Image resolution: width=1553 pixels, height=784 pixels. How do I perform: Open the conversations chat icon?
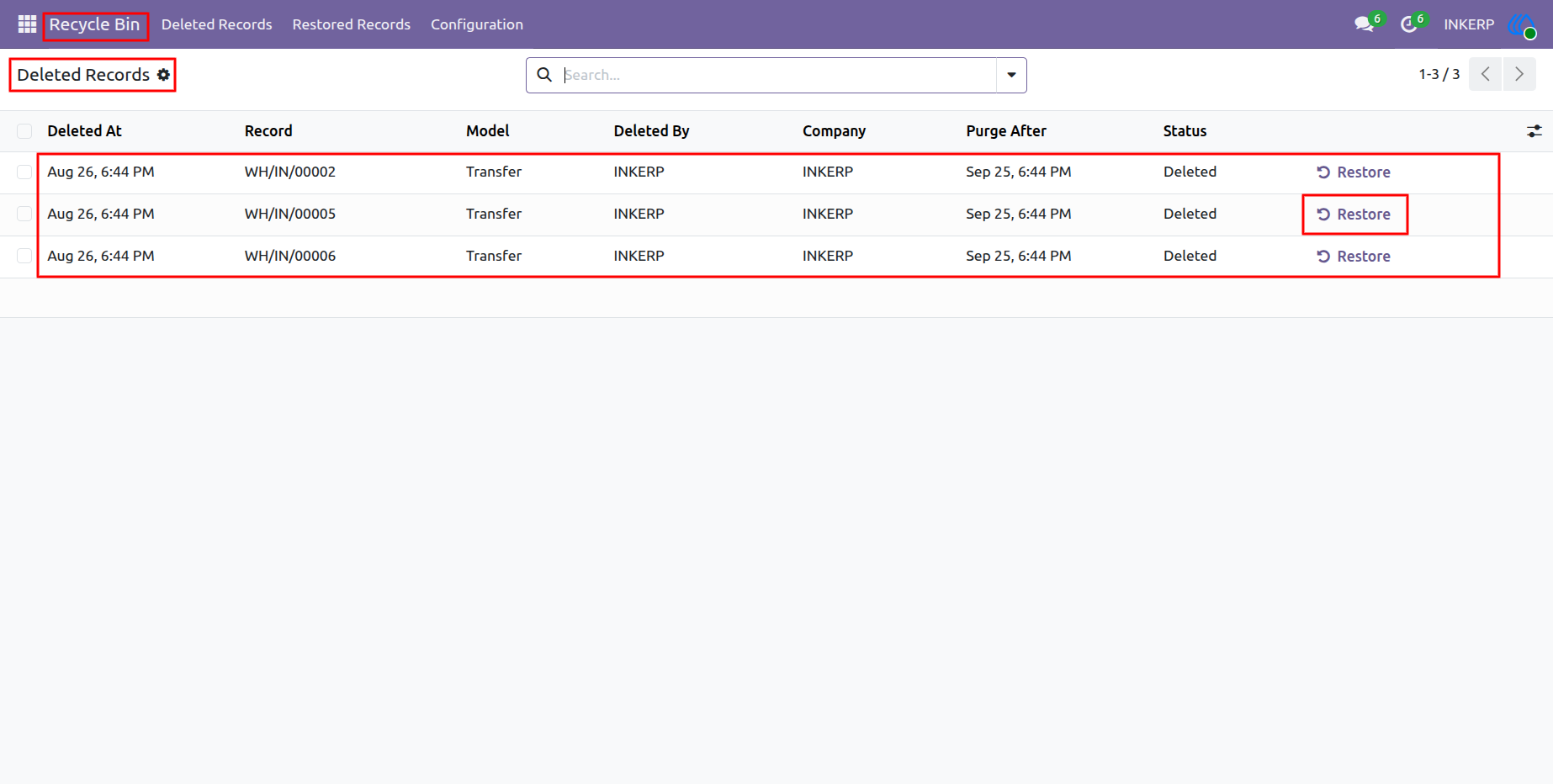[x=1365, y=24]
